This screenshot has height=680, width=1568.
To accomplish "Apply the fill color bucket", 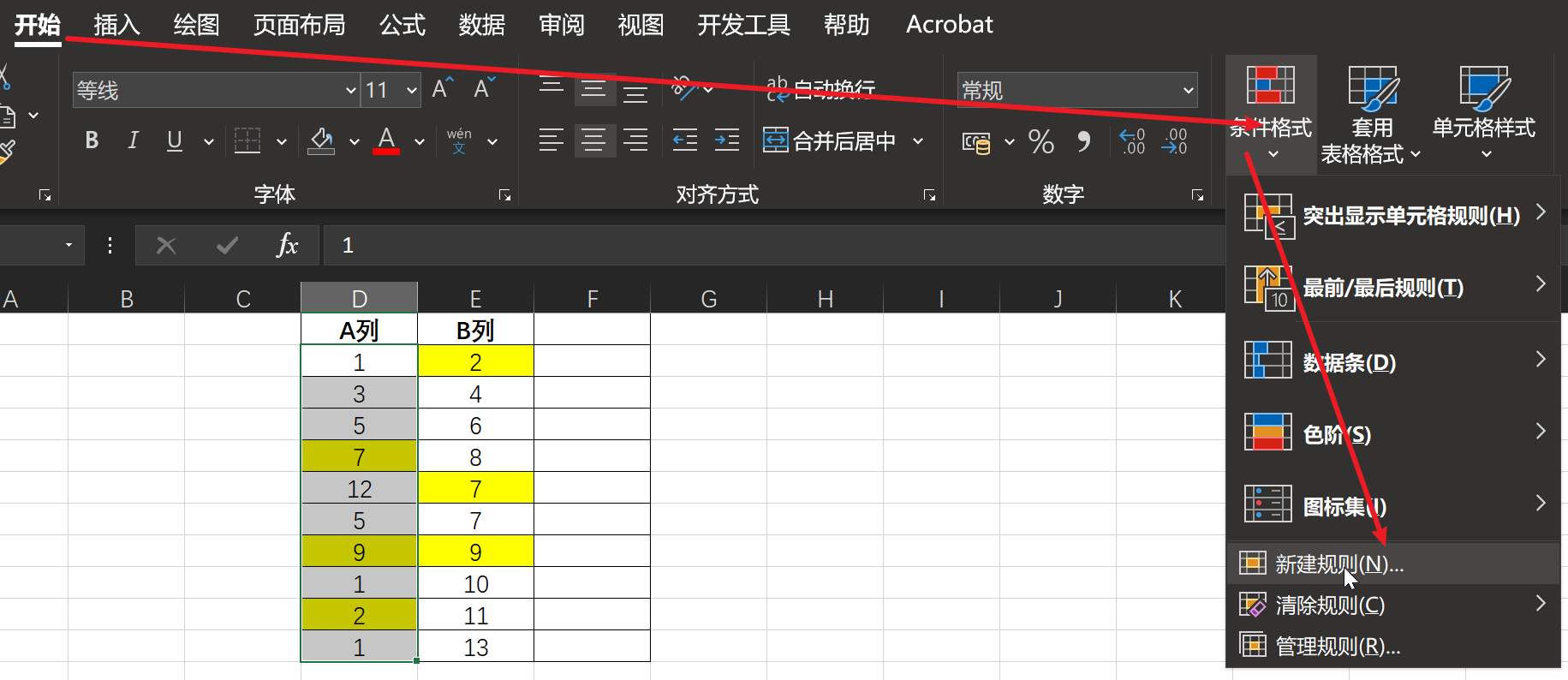I will (321, 140).
